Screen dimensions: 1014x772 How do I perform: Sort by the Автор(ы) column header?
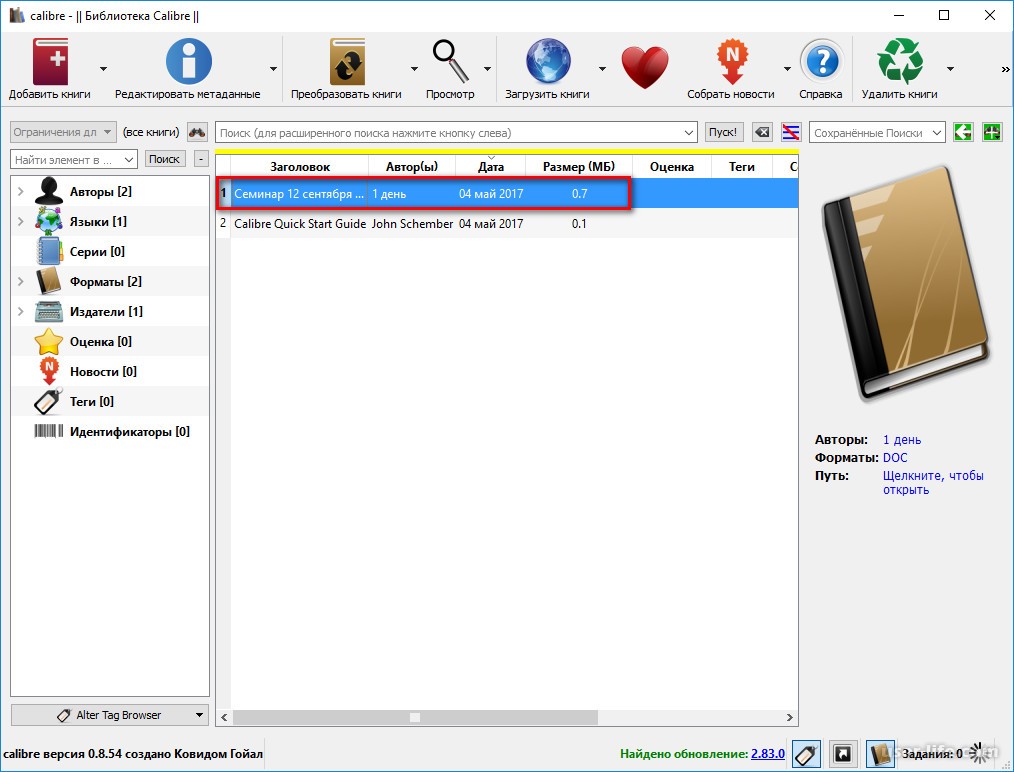coord(412,167)
